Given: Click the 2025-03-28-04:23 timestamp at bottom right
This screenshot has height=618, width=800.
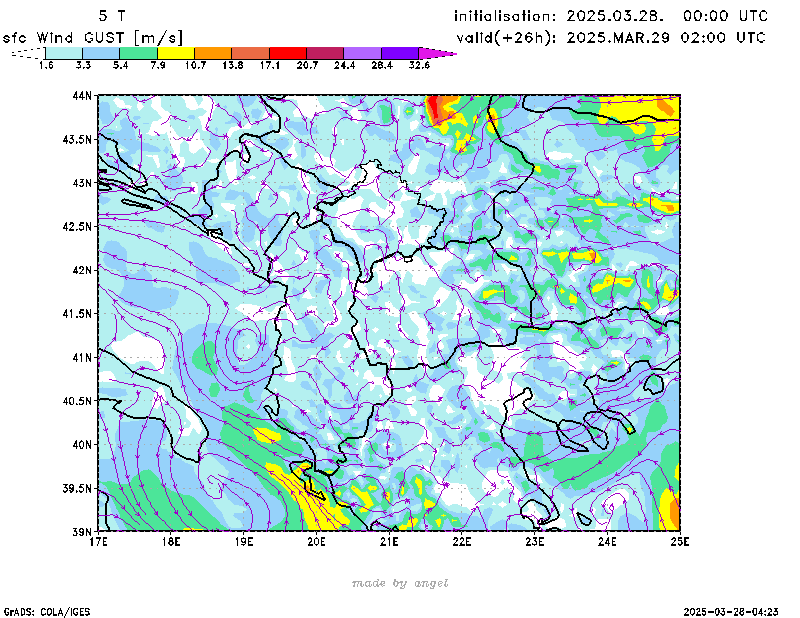Looking at the screenshot, I should [730, 611].
